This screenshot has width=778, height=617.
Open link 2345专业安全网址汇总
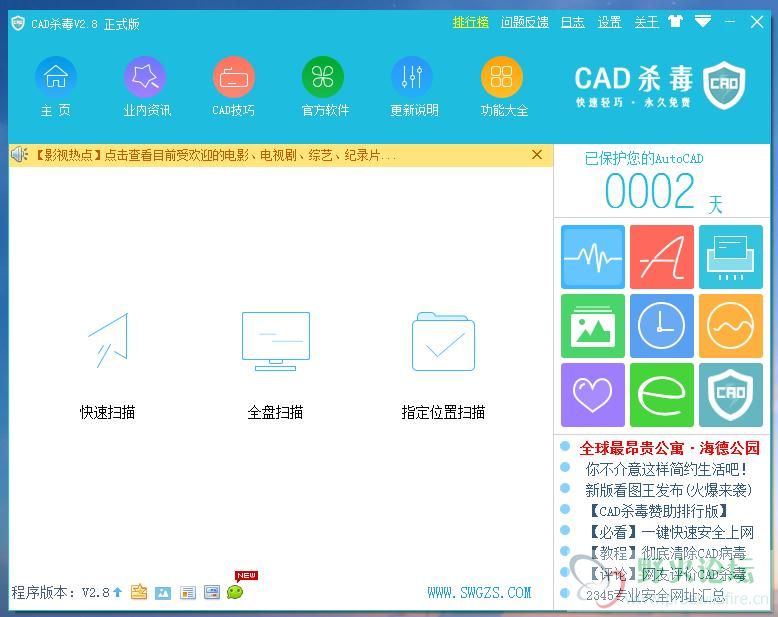(655, 595)
